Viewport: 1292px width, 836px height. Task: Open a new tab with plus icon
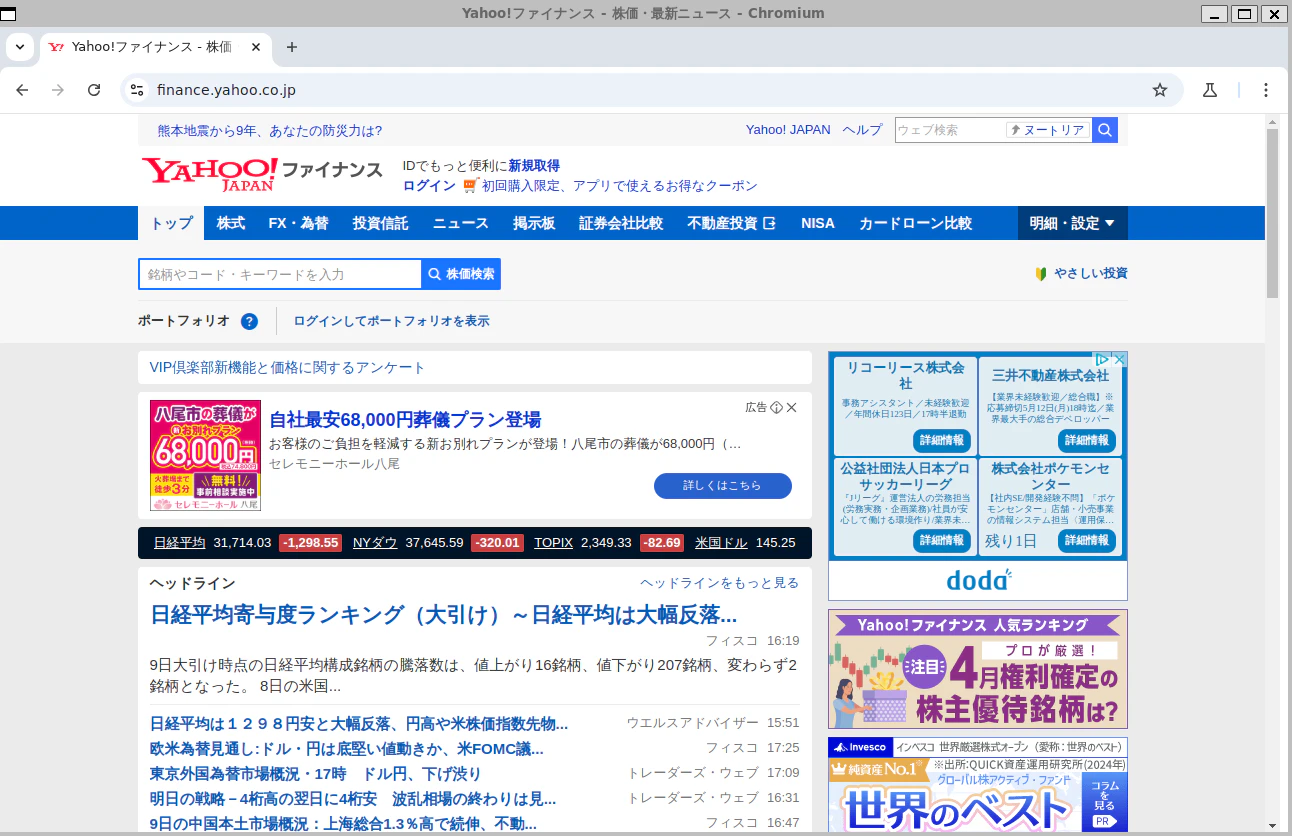[292, 47]
